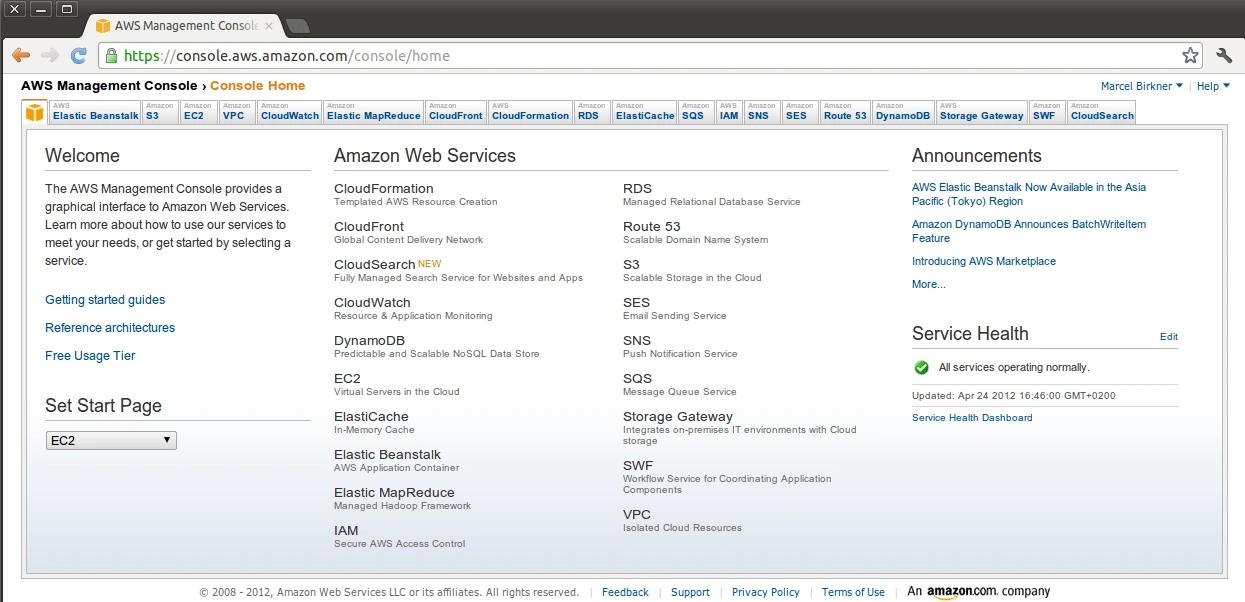Click the green padlock in address bar
This screenshot has width=1245, height=602.
[111, 56]
